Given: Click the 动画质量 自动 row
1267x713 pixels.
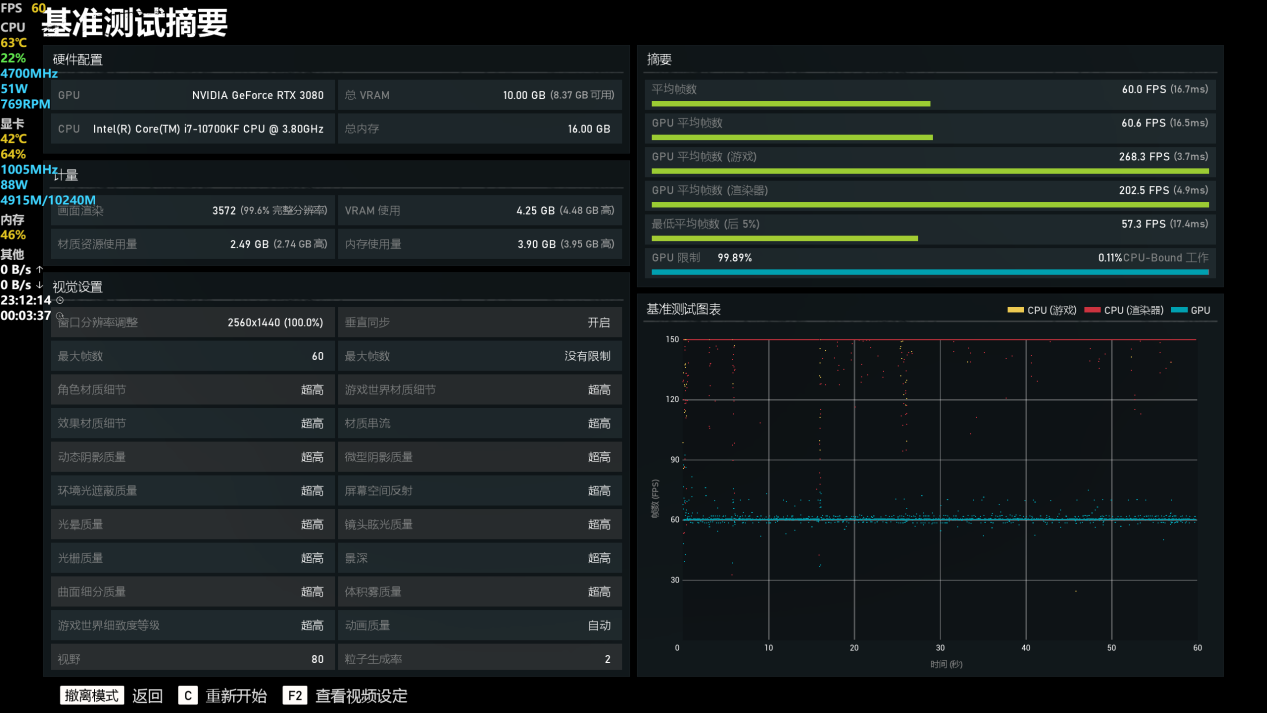Looking at the screenshot, I should 480,625.
